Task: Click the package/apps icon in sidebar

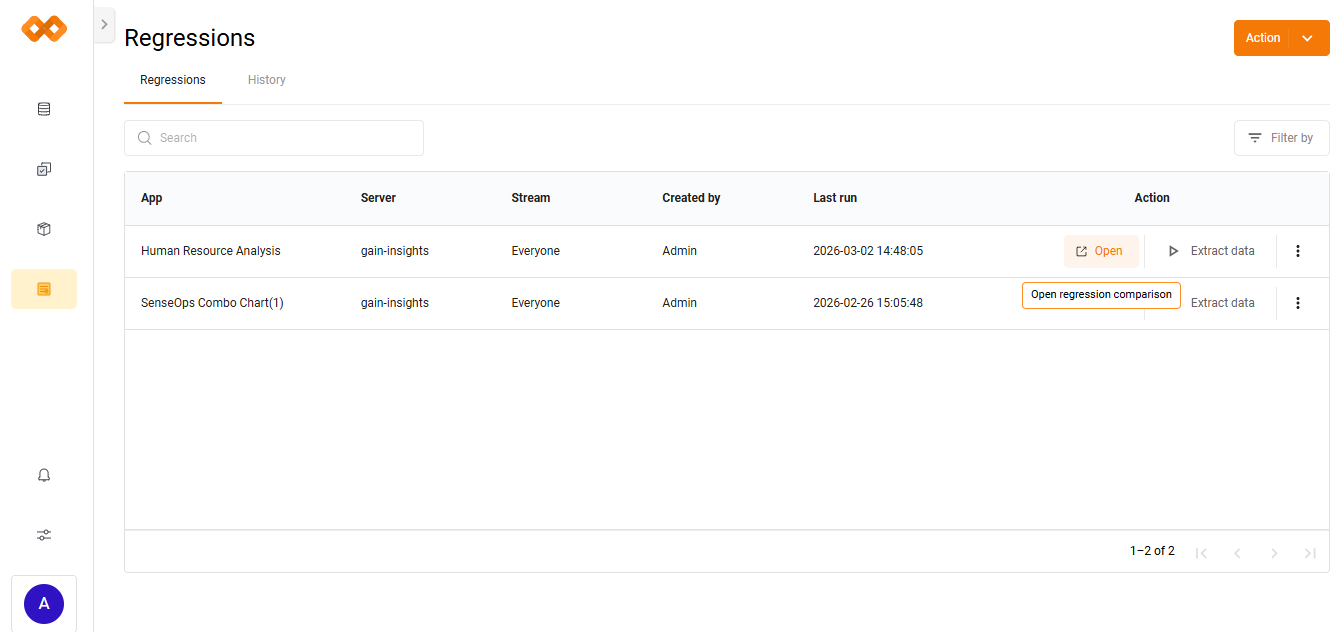Action: coord(44,228)
